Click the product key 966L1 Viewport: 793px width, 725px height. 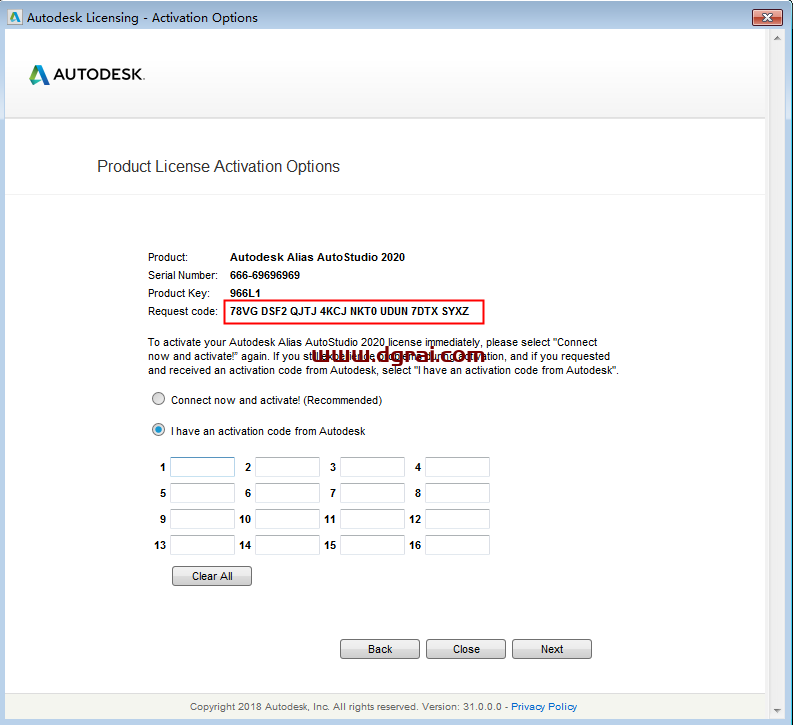(245, 293)
